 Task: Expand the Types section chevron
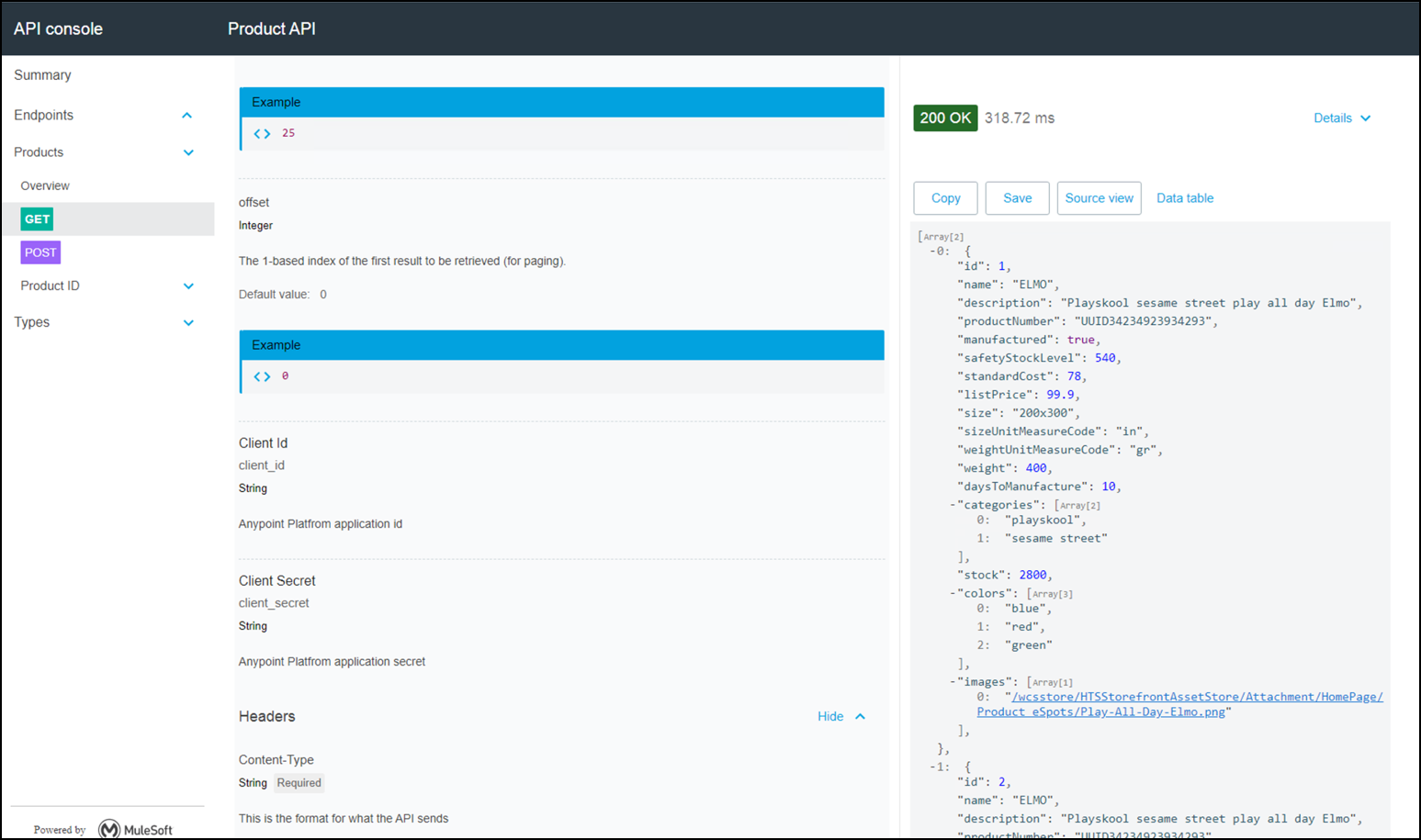[x=188, y=323]
